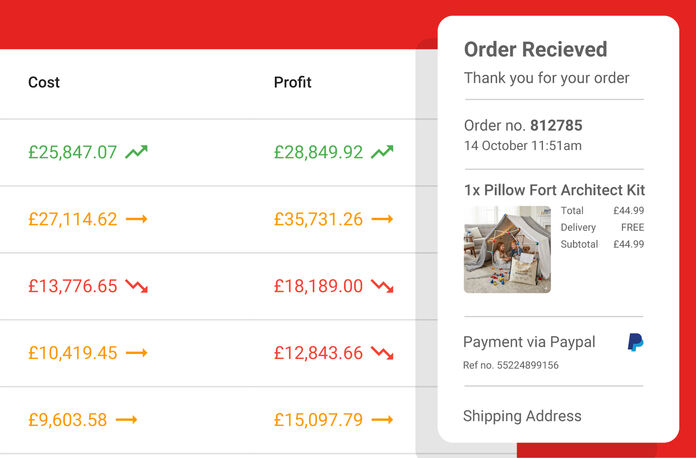Click the green upward trend arrow beside £28,849.92

tap(382, 152)
